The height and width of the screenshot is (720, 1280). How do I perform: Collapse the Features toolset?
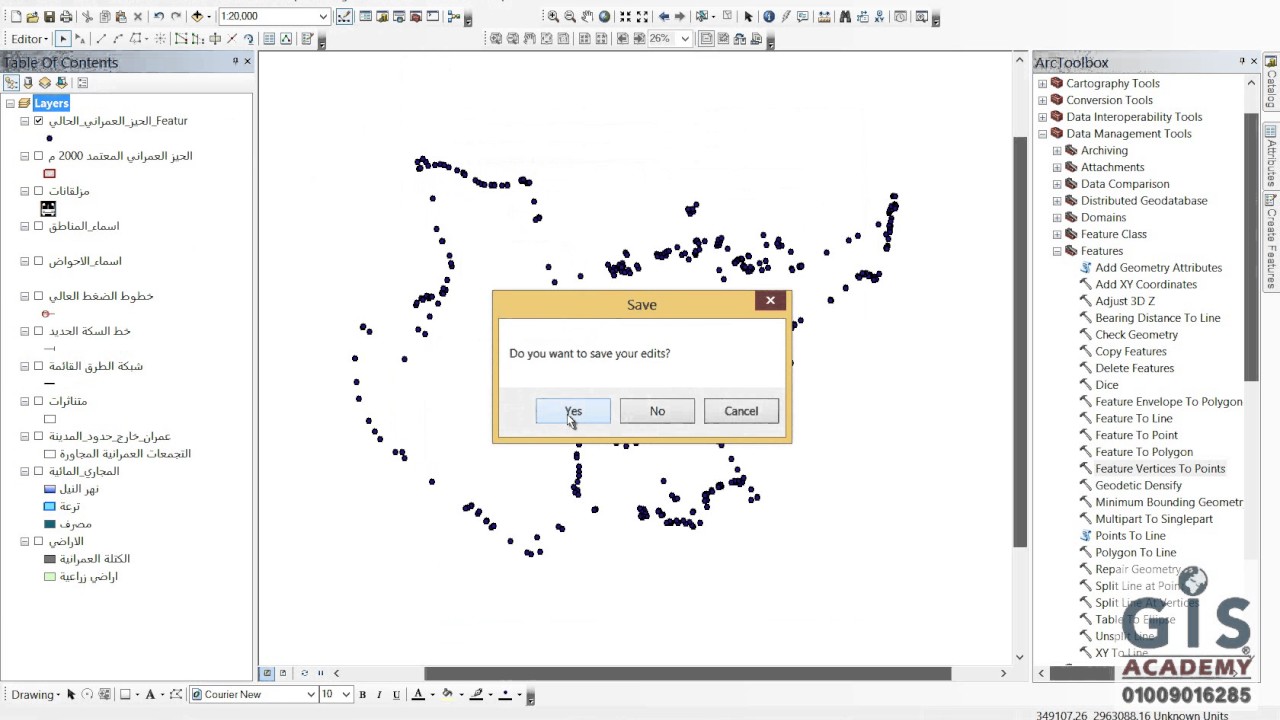point(1056,251)
